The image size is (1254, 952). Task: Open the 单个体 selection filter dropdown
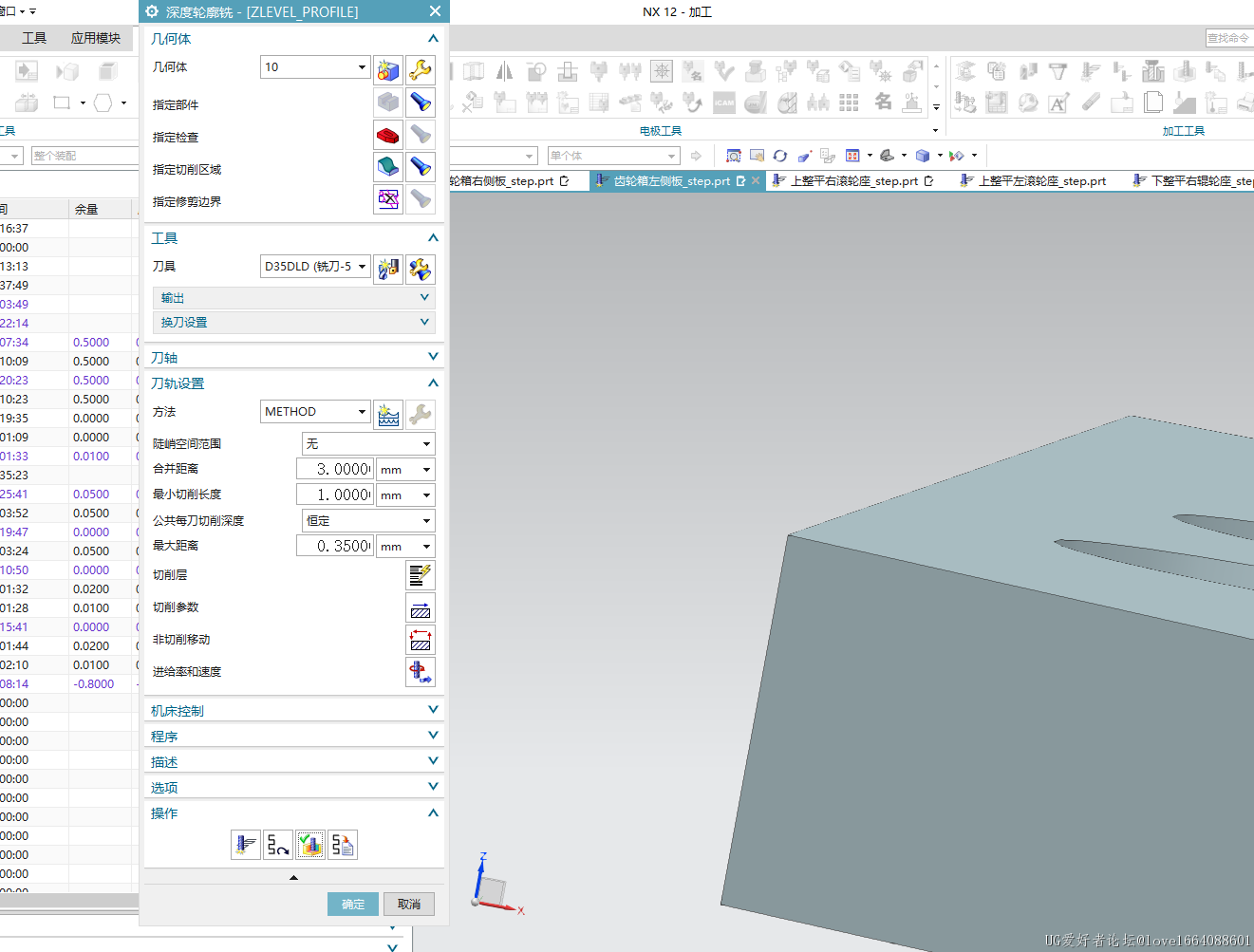click(614, 156)
